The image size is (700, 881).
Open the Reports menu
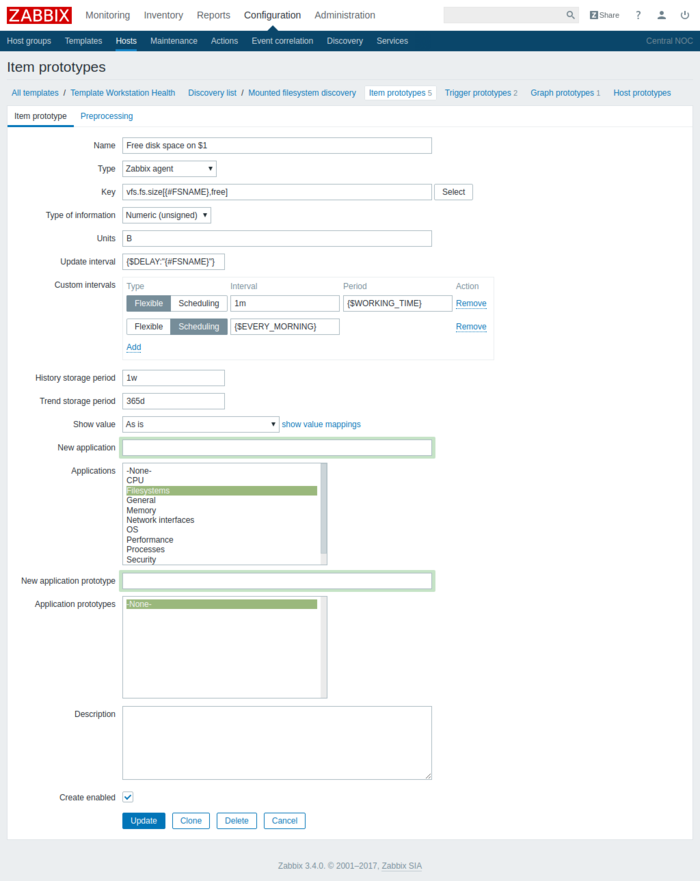pos(213,15)
